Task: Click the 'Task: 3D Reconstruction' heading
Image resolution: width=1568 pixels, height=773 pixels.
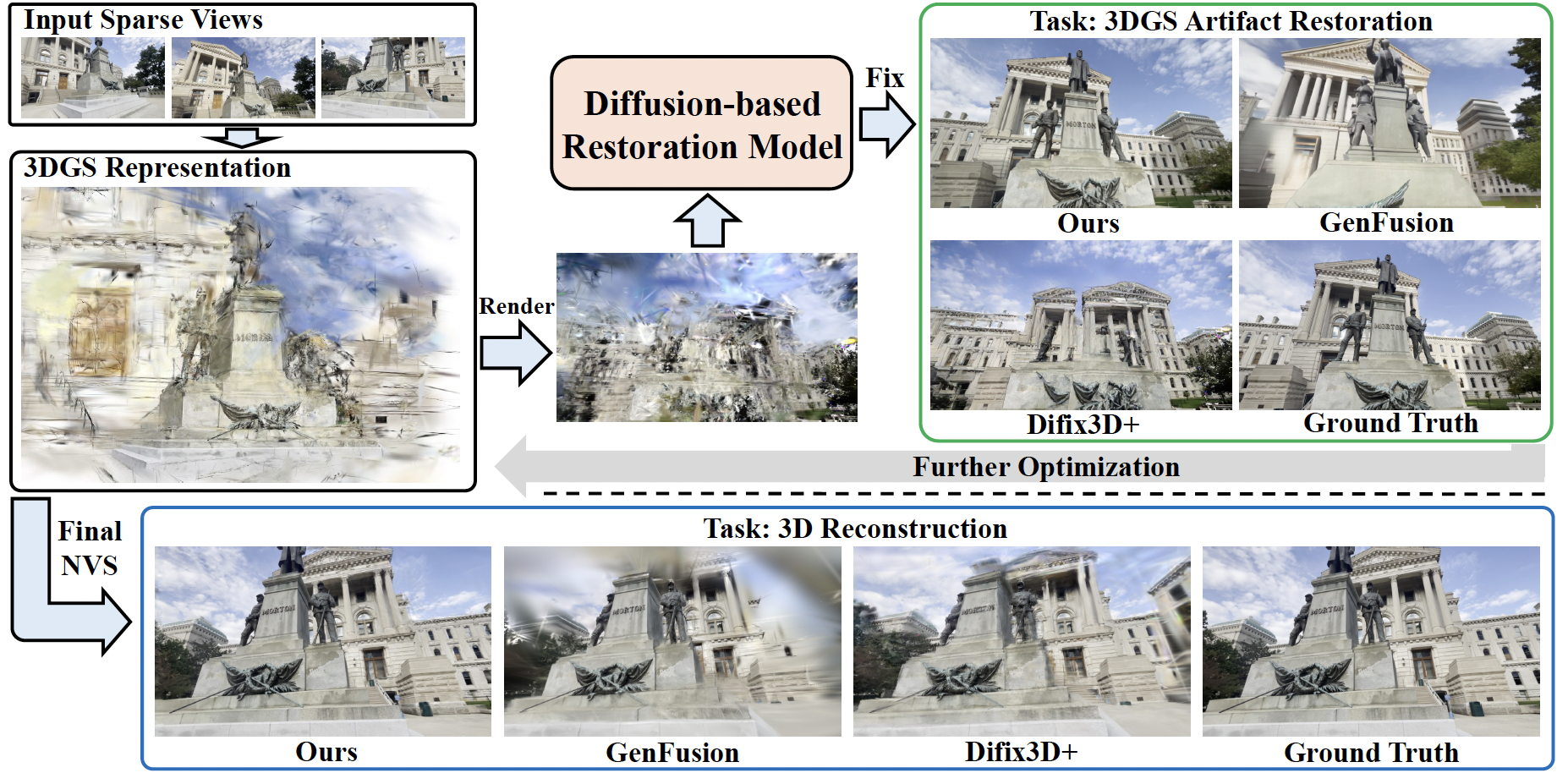Action: coord(855,529)
